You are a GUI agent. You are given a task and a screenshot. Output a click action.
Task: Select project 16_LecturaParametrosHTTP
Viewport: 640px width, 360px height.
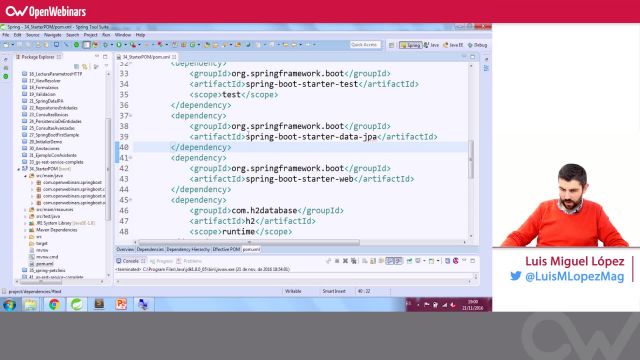click(x=52, y=74)
